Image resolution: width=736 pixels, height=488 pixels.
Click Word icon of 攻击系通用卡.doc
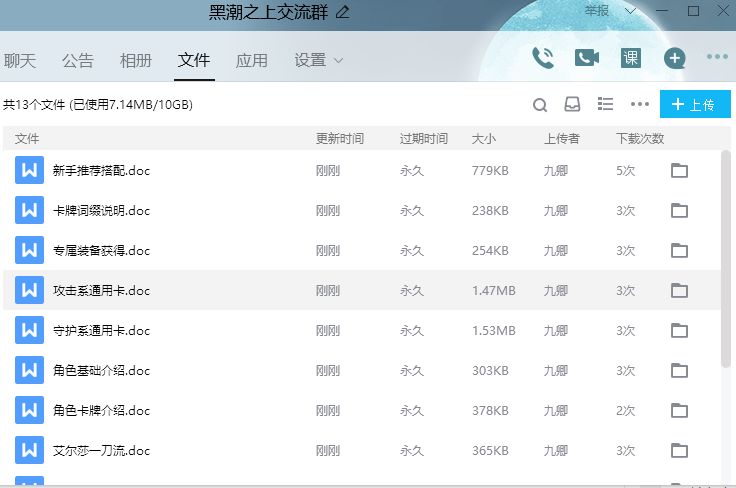pyautogui.click(x=29, y=290)
